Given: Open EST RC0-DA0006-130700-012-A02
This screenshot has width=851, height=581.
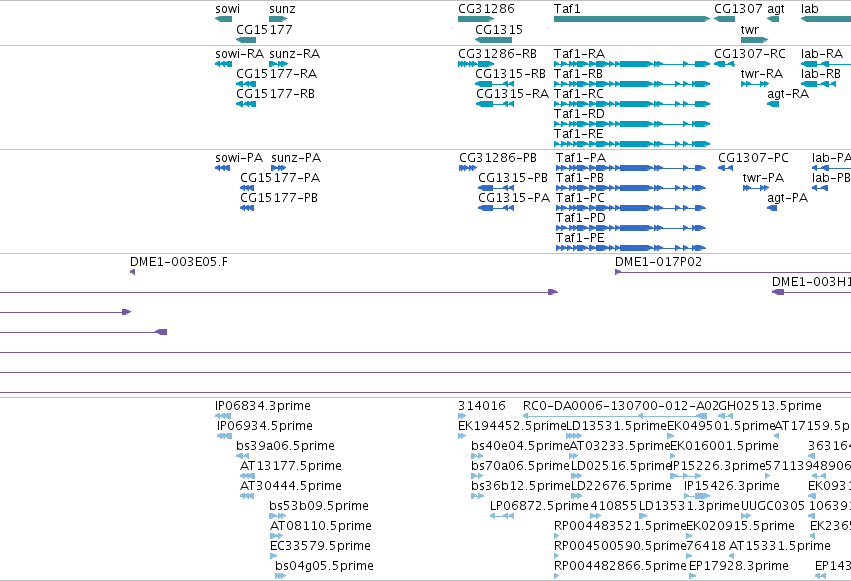Looking at the screenshot, I should tap(620, 406).
